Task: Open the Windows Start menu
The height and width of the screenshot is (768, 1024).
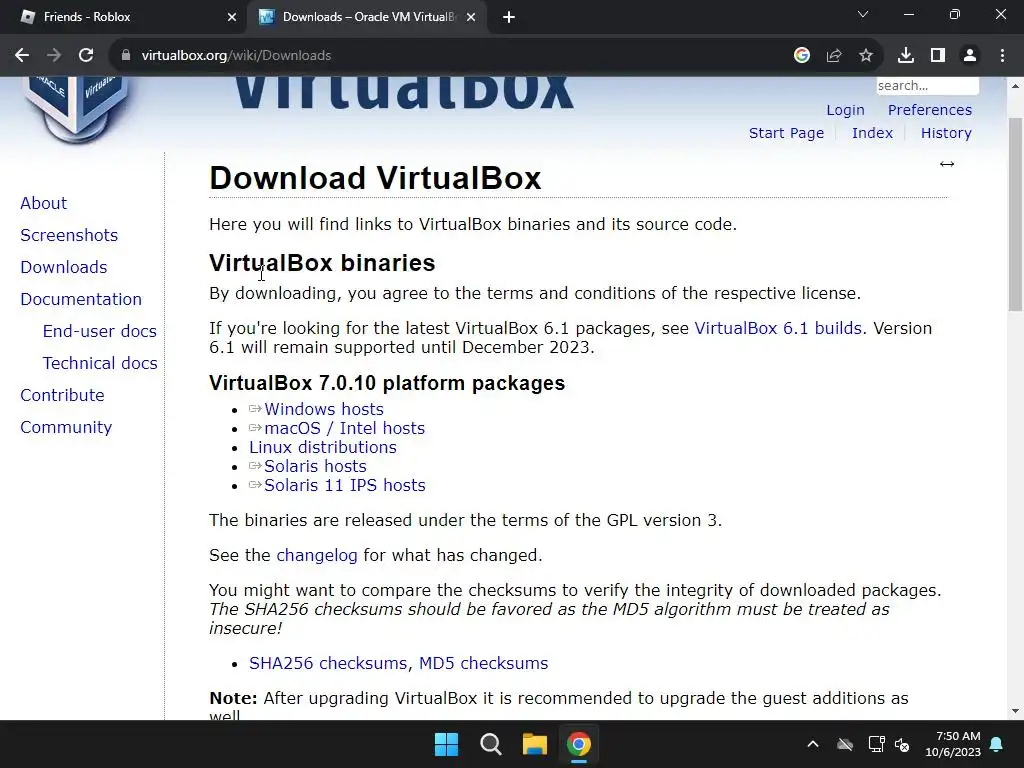Action: pyautogui.click(x=447, y=744)
